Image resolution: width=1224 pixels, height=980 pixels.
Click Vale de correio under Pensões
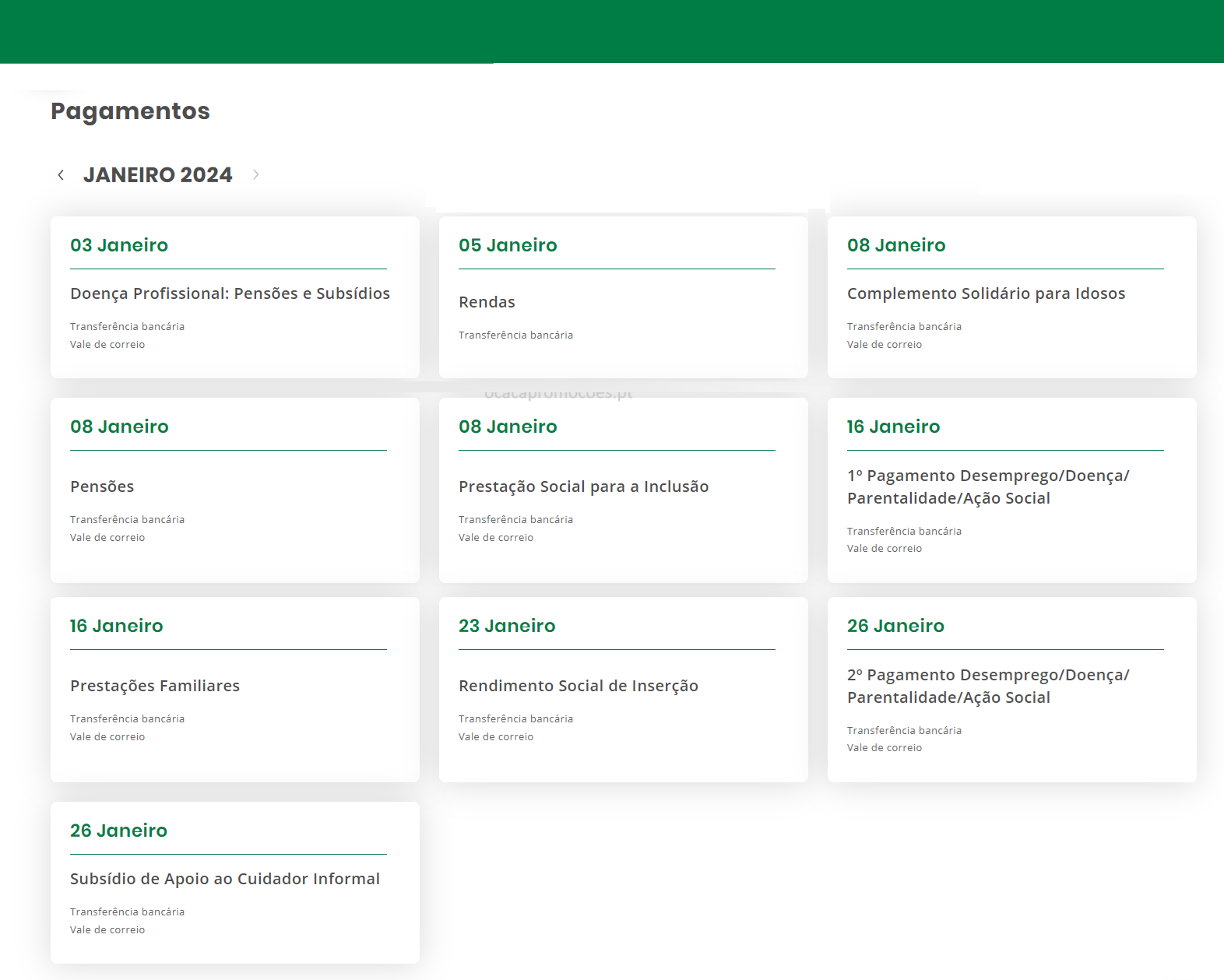point(107,538)
